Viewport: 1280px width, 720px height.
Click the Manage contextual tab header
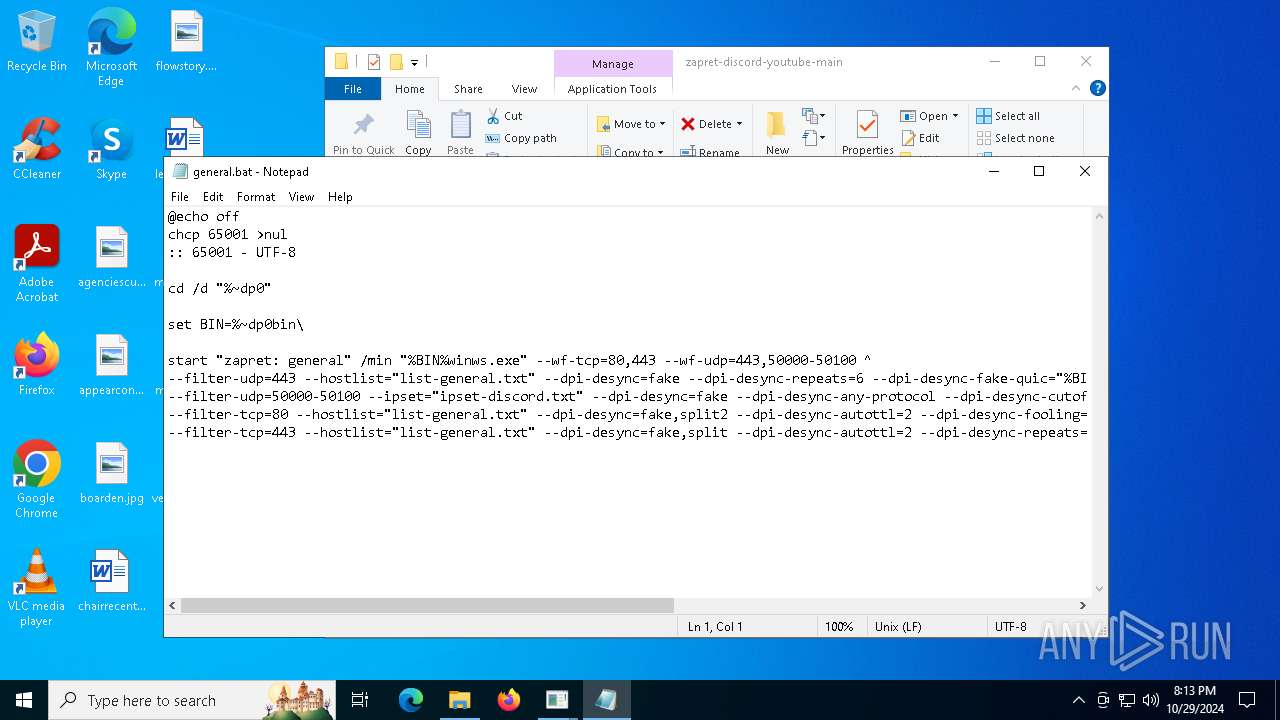[612, 64]
